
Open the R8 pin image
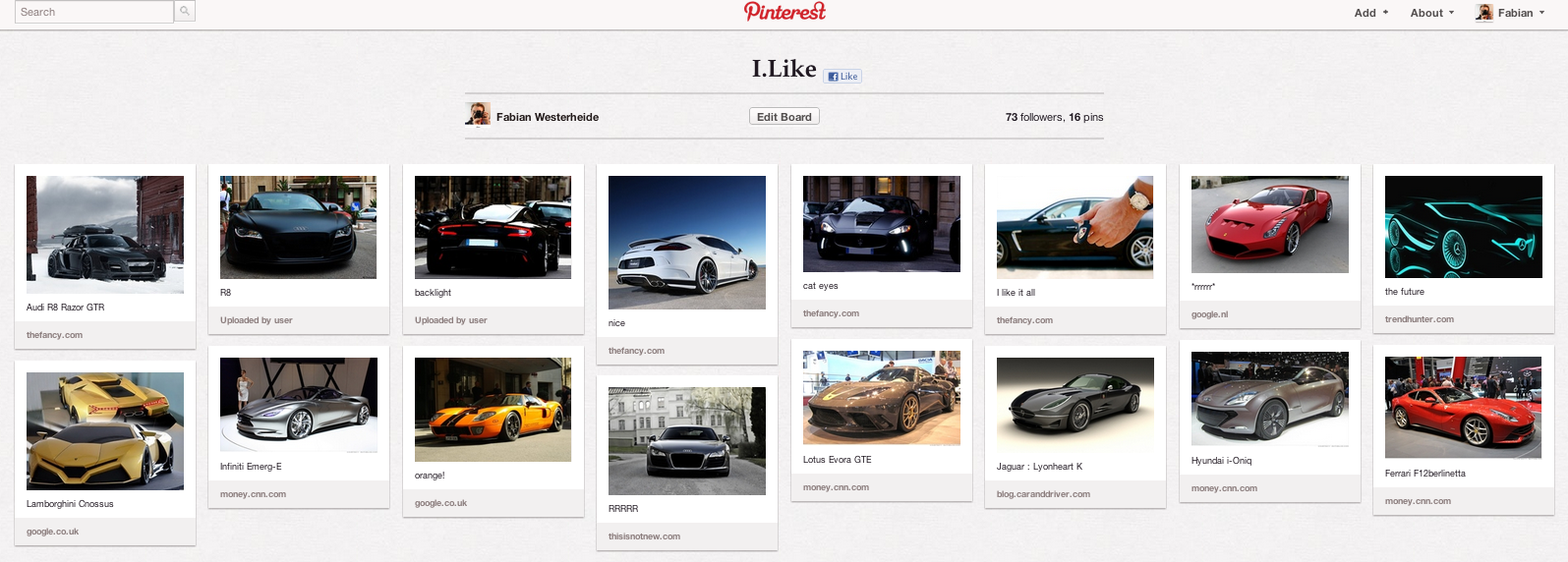[x=299, y=227]
